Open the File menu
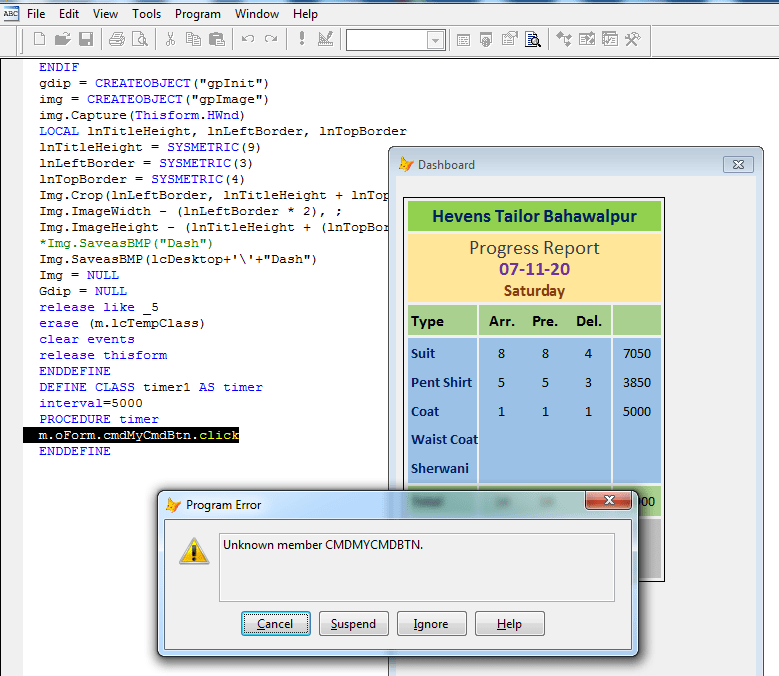This screenshot has height=676, width=779. [x=36, y=14]
